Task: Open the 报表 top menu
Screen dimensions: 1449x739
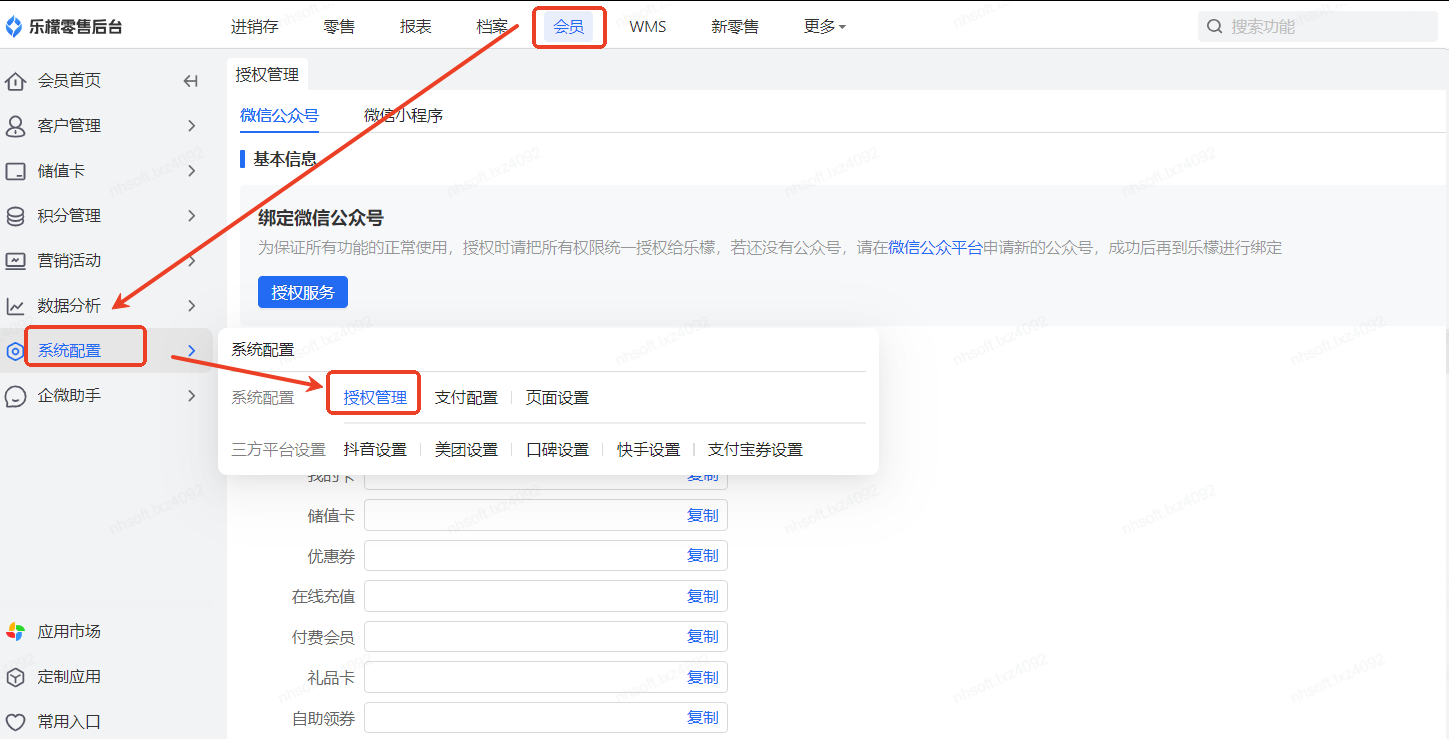Action: (416, 27)
